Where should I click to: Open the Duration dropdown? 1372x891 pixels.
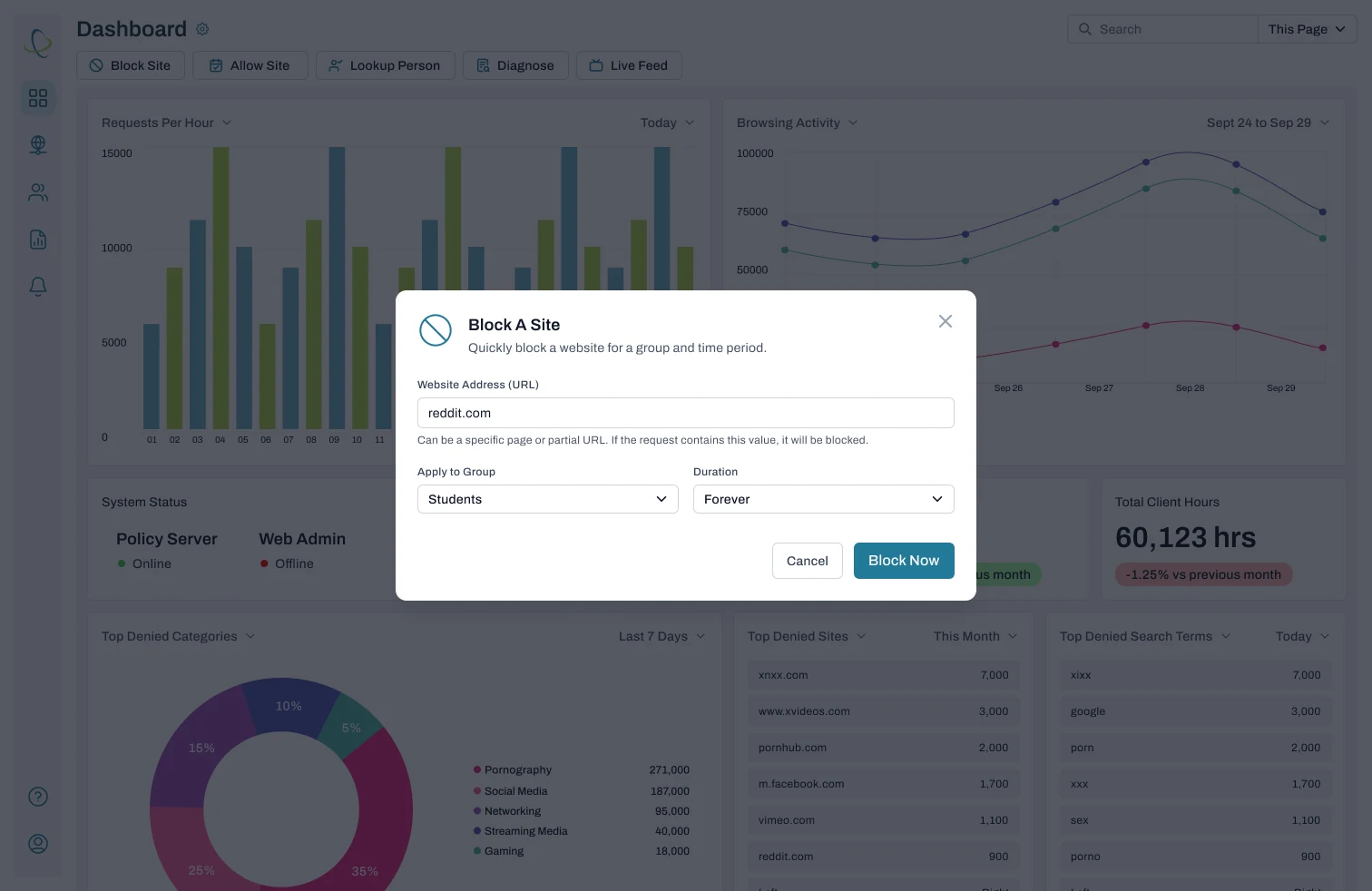coord(824,499)
